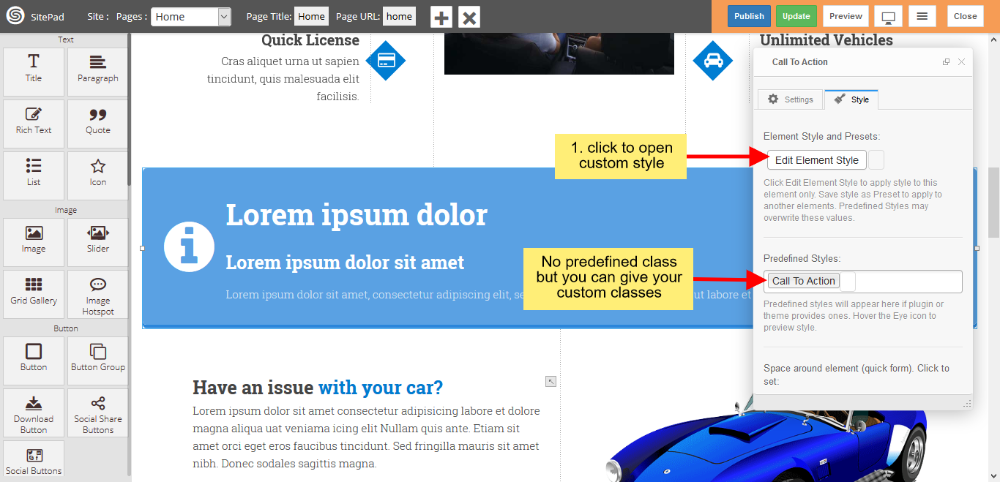This screenshot has width=1000, height=482.
Task: Click the info circle icon in banner
Action: point(188,247)
